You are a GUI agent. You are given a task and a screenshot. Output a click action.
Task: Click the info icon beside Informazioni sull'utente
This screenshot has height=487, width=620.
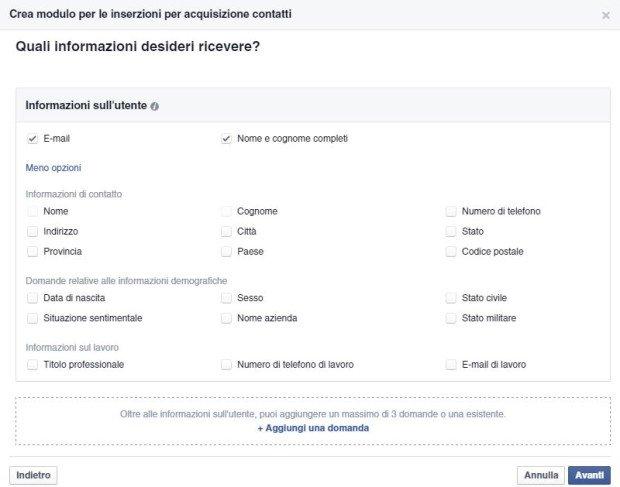(155, 106)
